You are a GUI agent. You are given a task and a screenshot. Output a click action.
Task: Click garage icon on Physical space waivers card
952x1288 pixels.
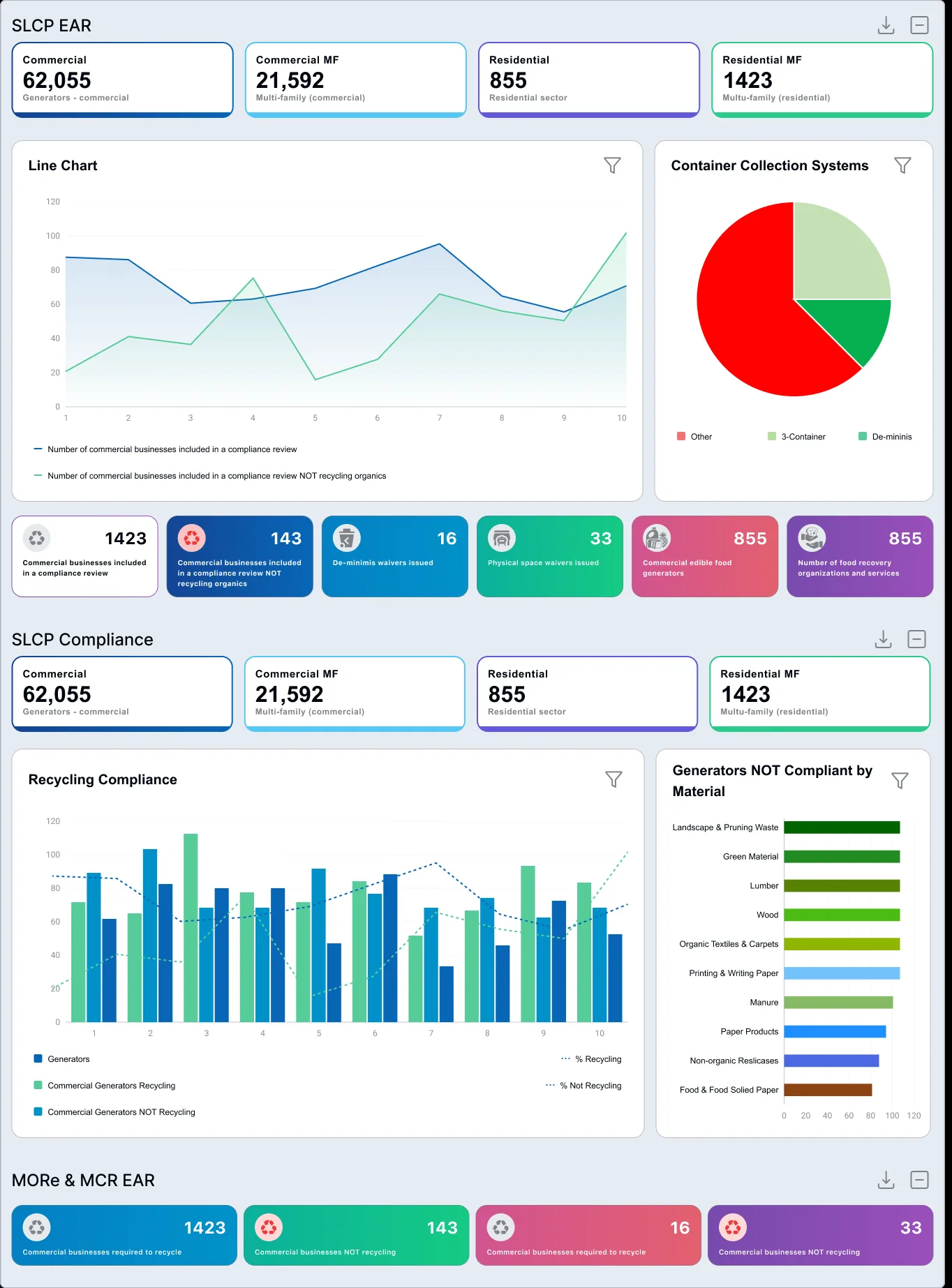click(x=502, y=538)
